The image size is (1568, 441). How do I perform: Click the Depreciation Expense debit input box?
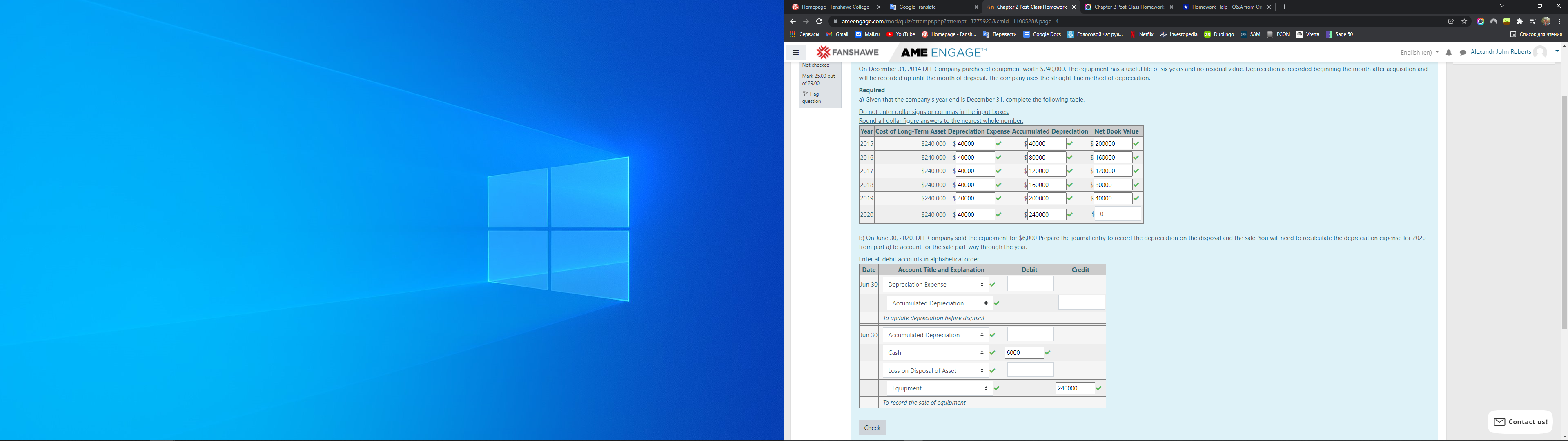pos(1030,285)
